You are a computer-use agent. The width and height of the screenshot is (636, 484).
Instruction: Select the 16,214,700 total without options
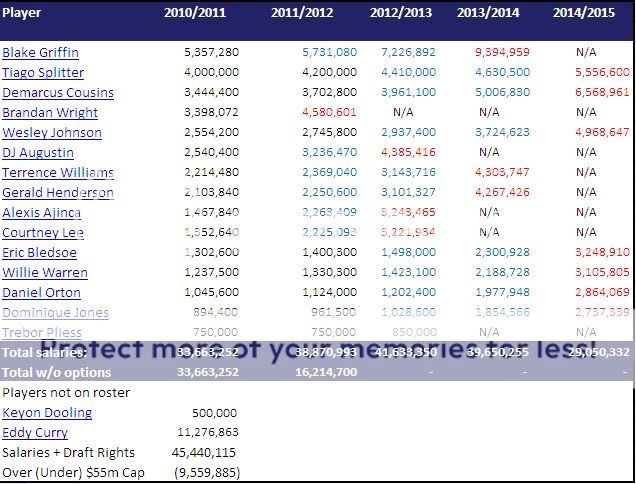pyautogui.click(x=326, y=372)
